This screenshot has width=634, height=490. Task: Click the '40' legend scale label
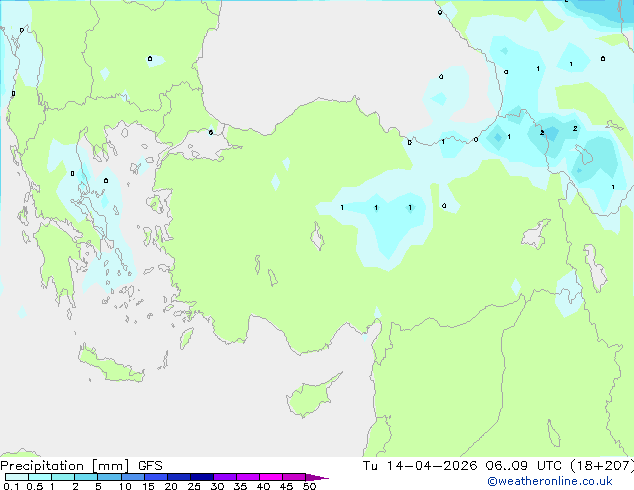point(263,486)
